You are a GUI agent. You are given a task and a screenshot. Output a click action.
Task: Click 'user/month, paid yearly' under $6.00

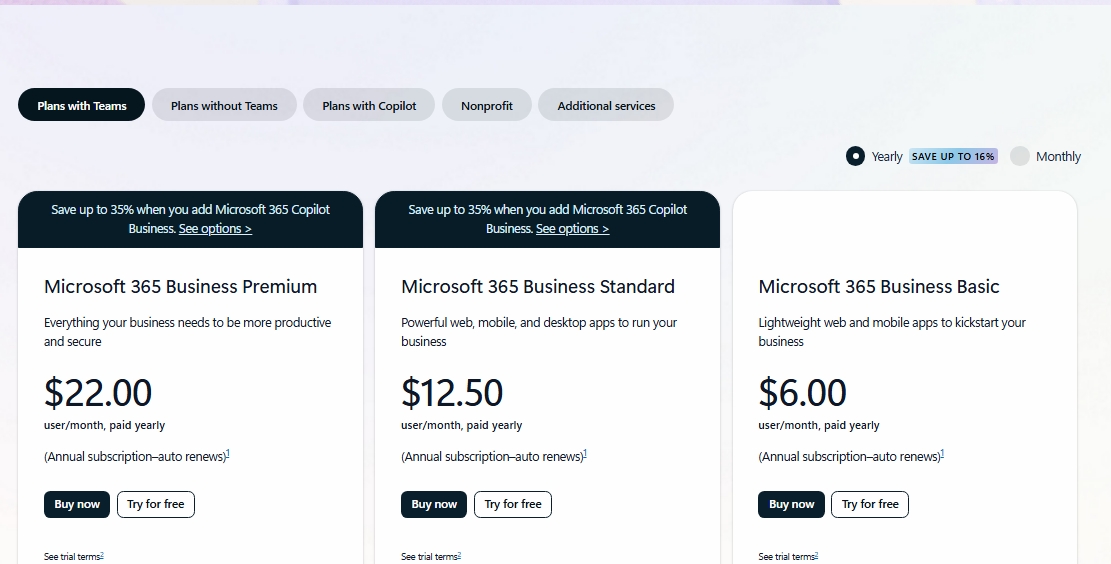[x=818, y=425]
